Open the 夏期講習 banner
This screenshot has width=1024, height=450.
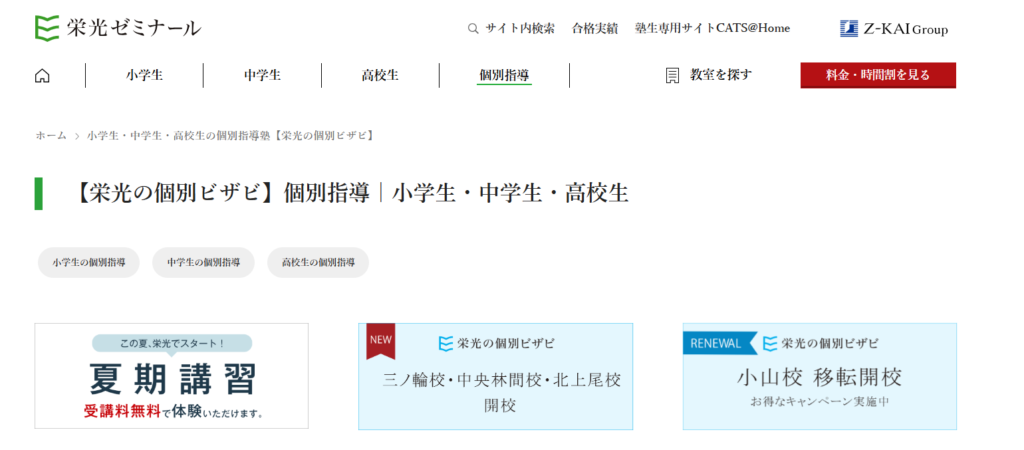(172, 376)
